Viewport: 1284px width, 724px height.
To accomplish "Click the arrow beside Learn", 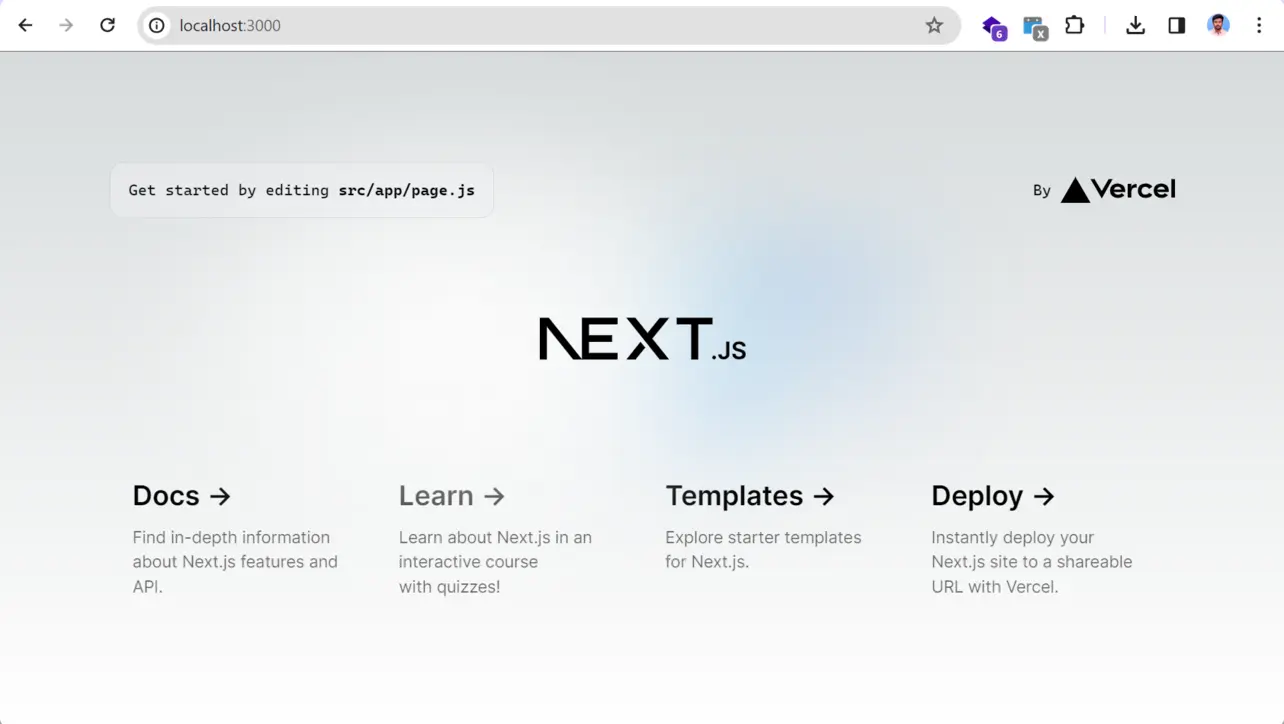I will [494, 496].
